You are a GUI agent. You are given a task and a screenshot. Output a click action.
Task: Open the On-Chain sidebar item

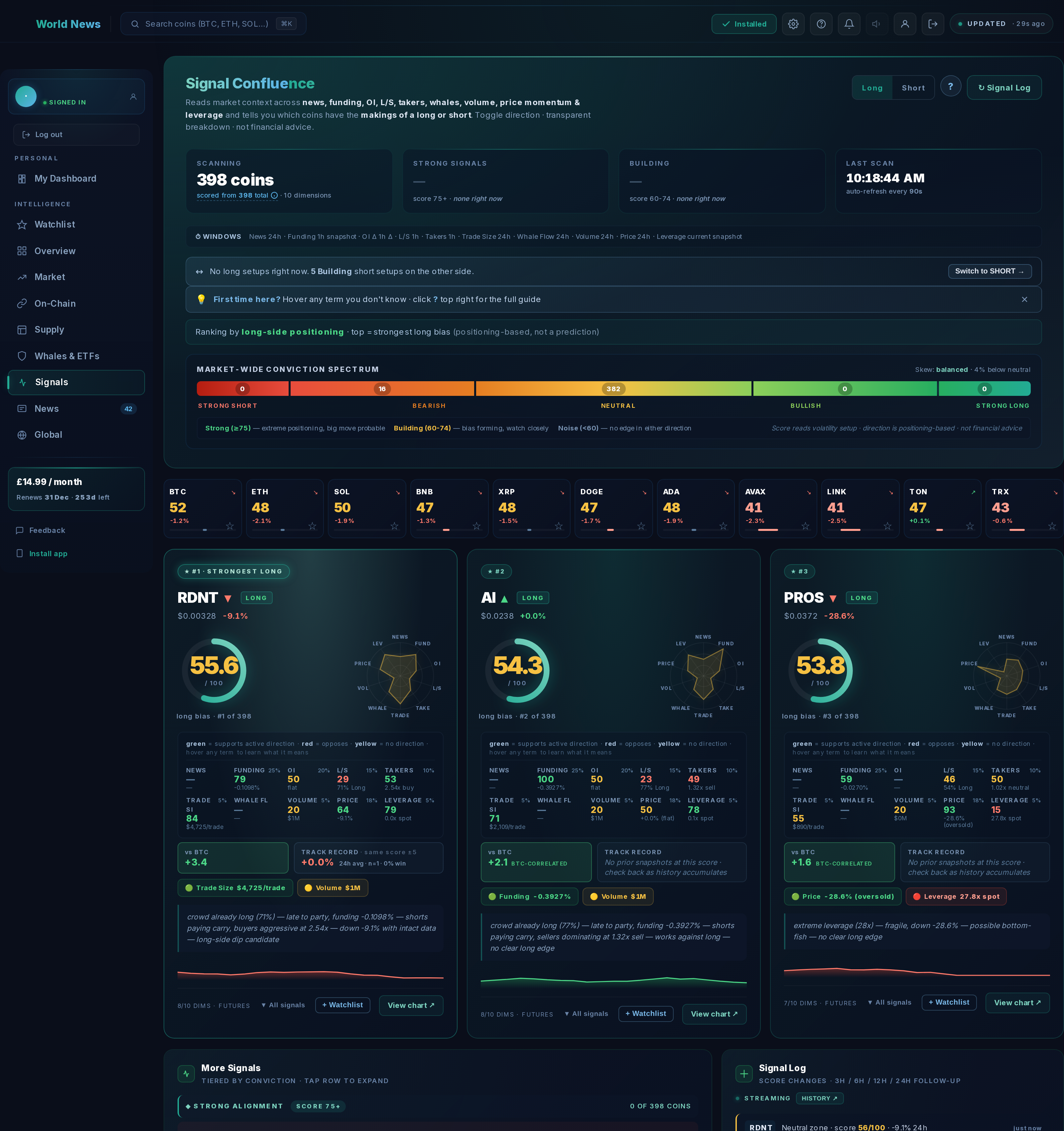[76, 304]
